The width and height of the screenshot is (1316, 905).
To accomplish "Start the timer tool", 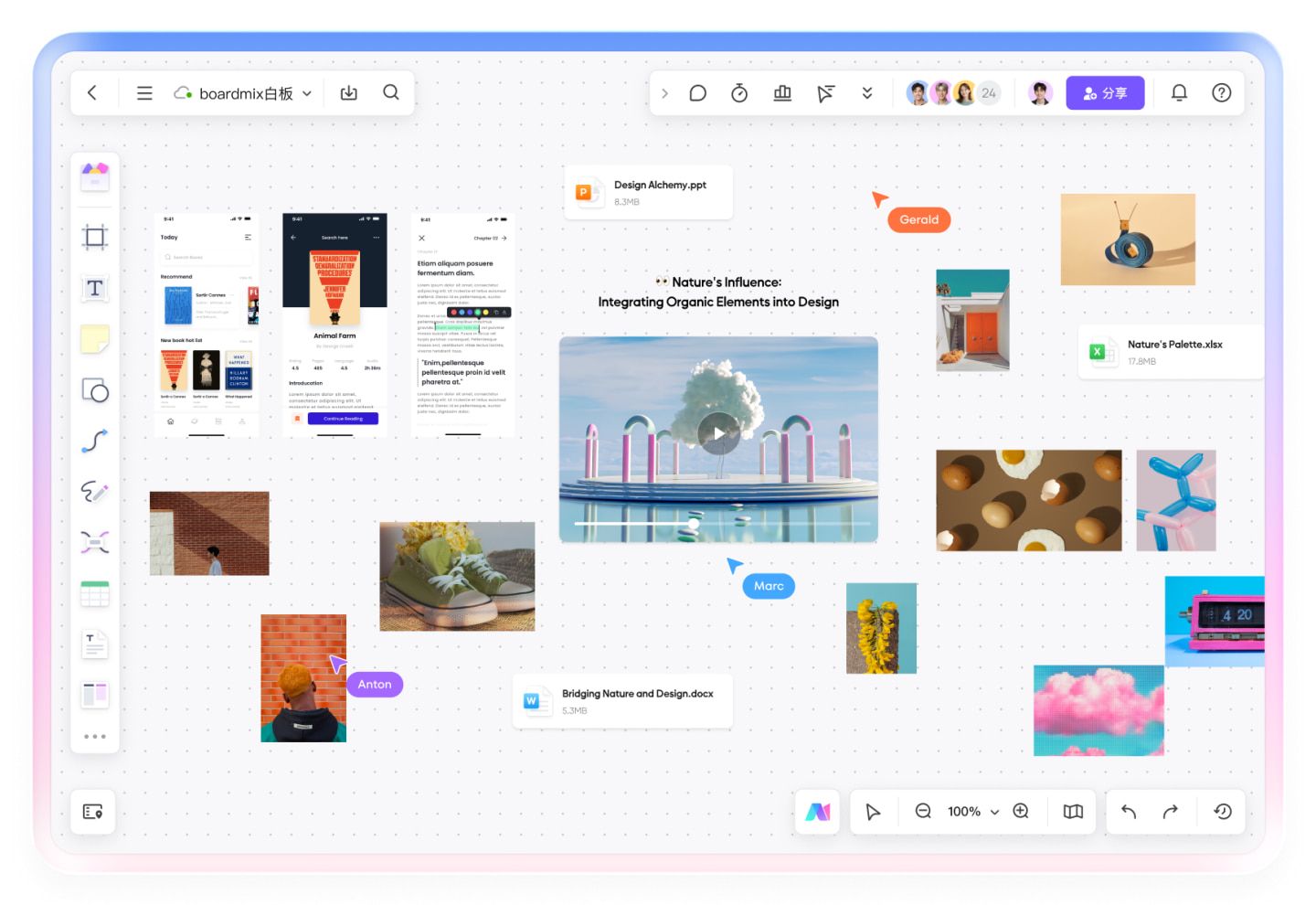I will (739, 93).
